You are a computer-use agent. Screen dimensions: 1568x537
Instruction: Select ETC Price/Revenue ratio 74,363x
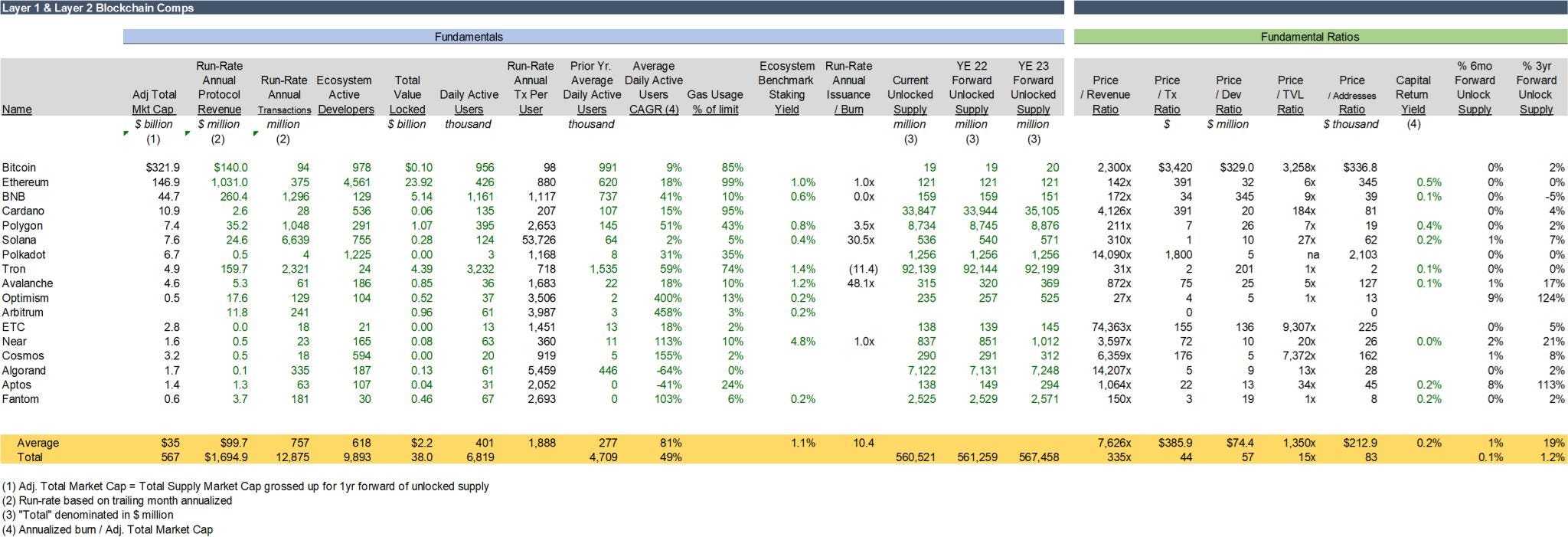[x=1112, y=327]
